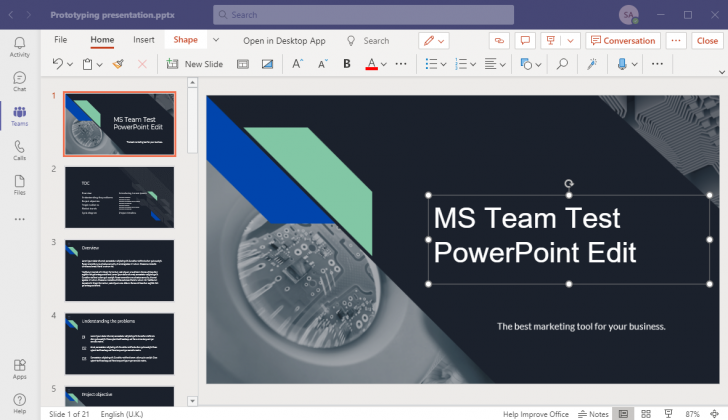Image resolution: width=728 pixels, height=420 pixels.
Task: Click Help Improve Office link
Action: [x=536, y=414]
